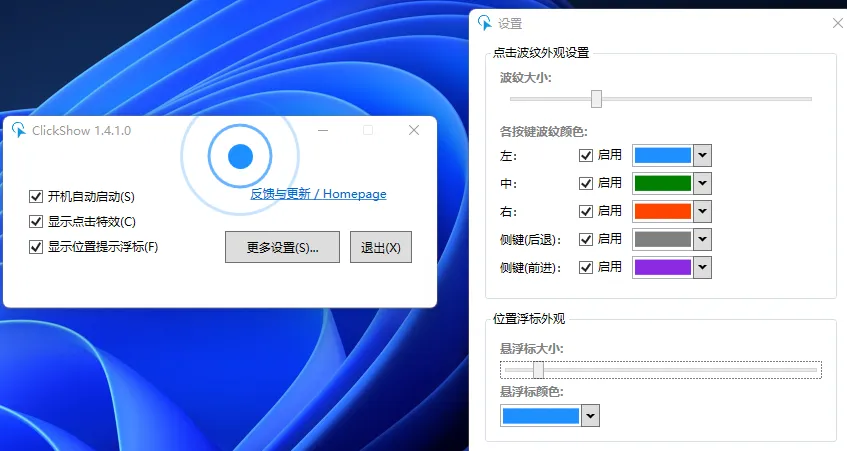This screenshot has height=451, width=847.
Task: Click blue color swatch for 左 button
Action: point(663,156)
